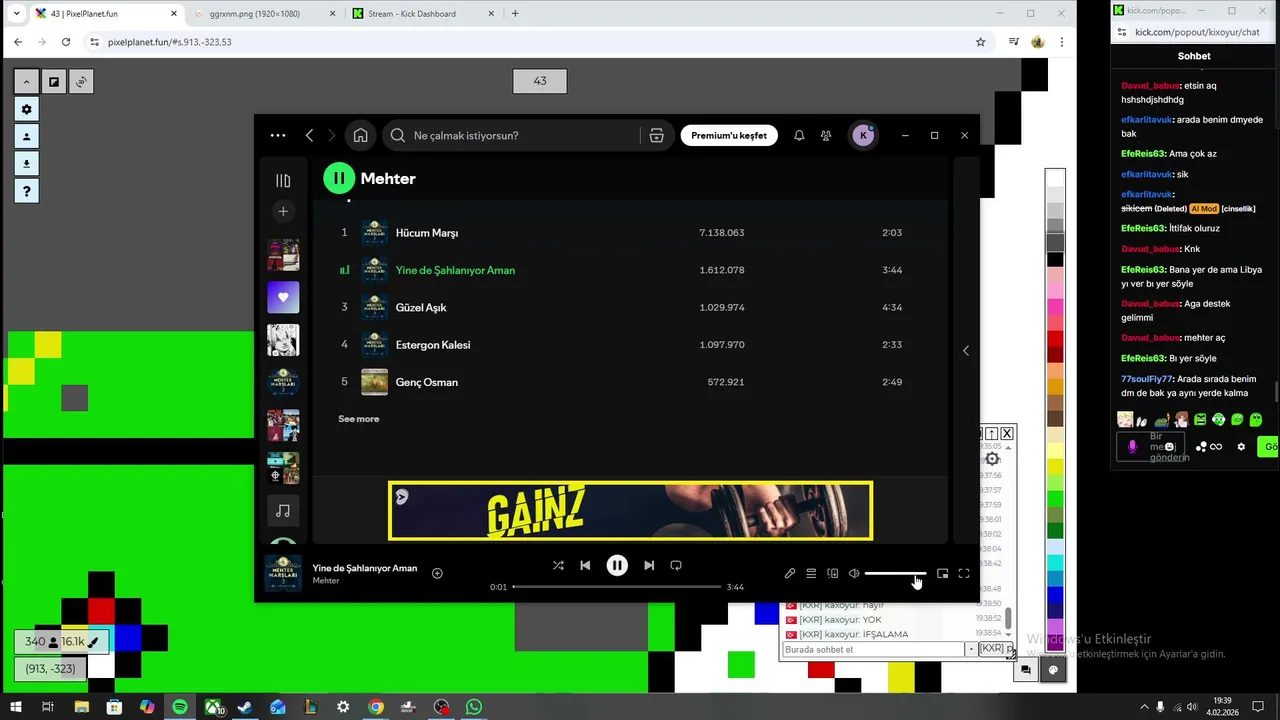The image size is (1280, 720).
Task: Click the GAINZ advertisement banner
Action: pyautogui.click(x=630, y=511)
